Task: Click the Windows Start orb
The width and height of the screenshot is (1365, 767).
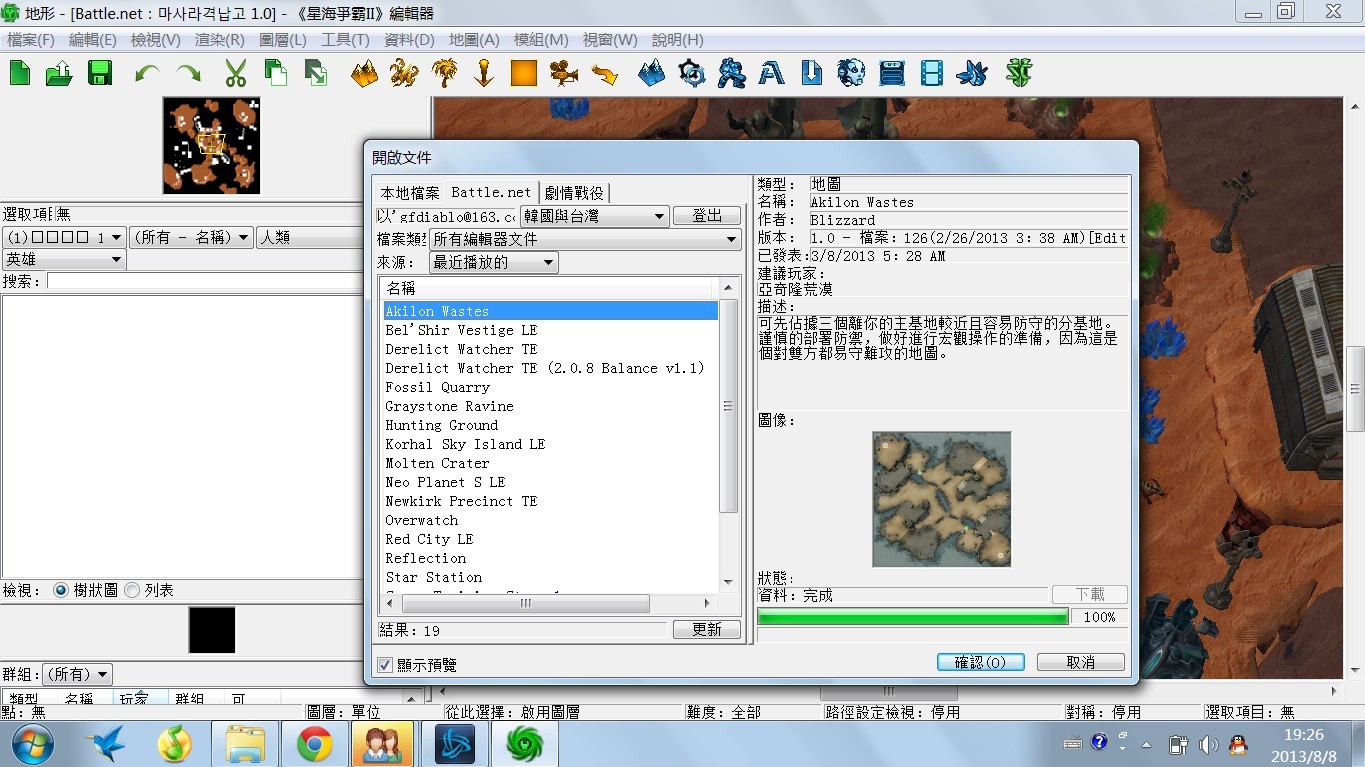Action: (33, 744)
